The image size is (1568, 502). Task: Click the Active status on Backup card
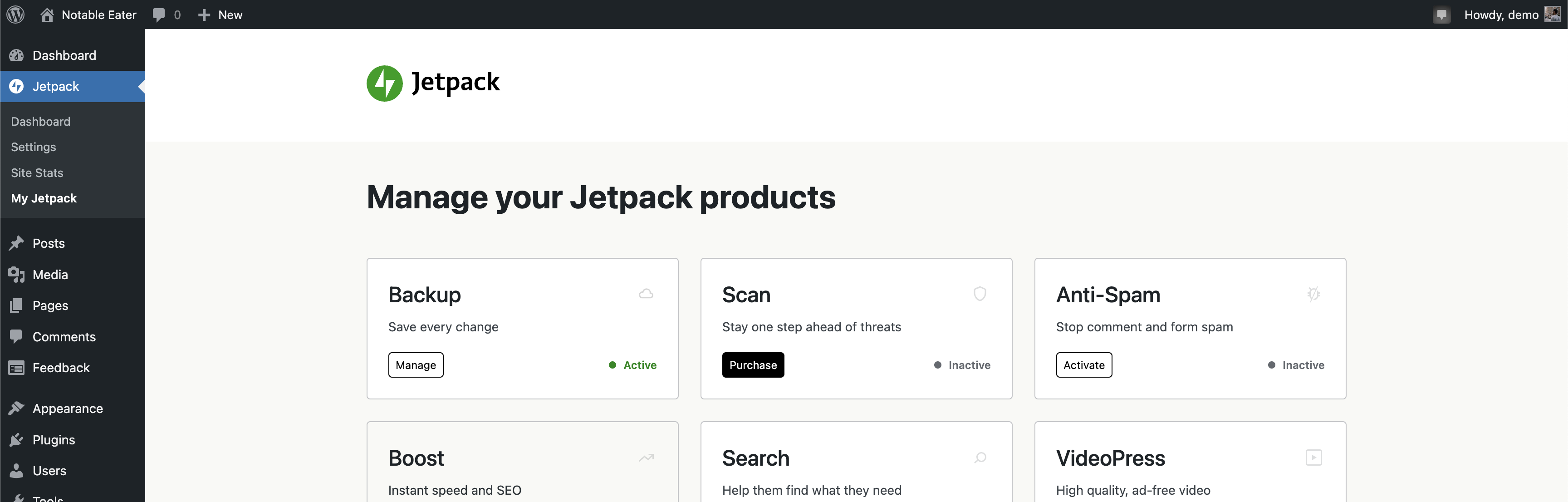tap(632, 365)
